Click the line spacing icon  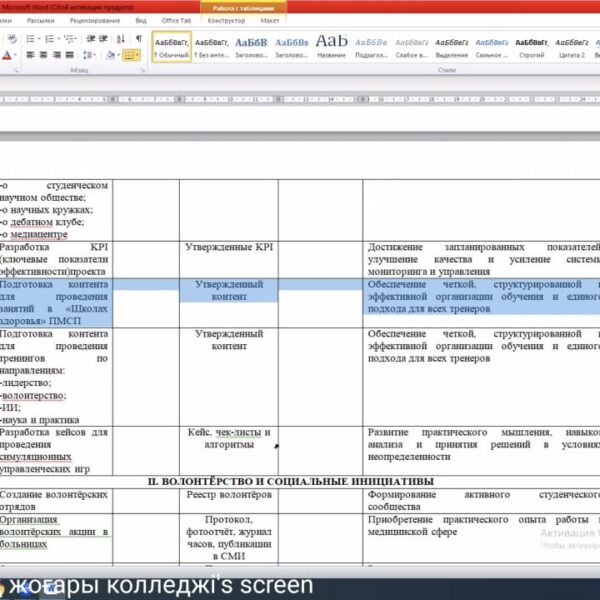click(87, 55)
